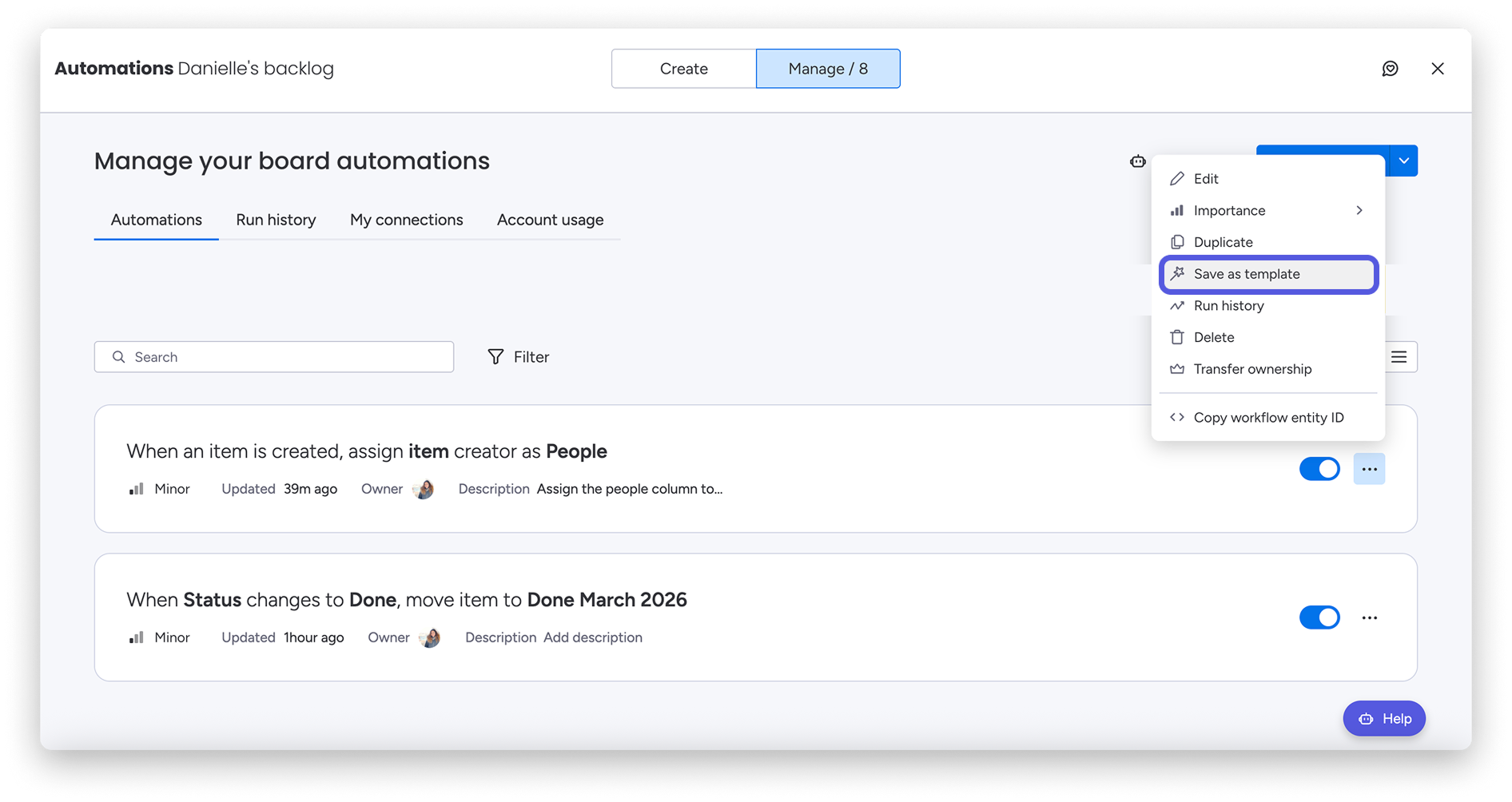Click owner avatar on item created automation
The height and width of the screenshot is (802, 1512).
coord(424,489)
